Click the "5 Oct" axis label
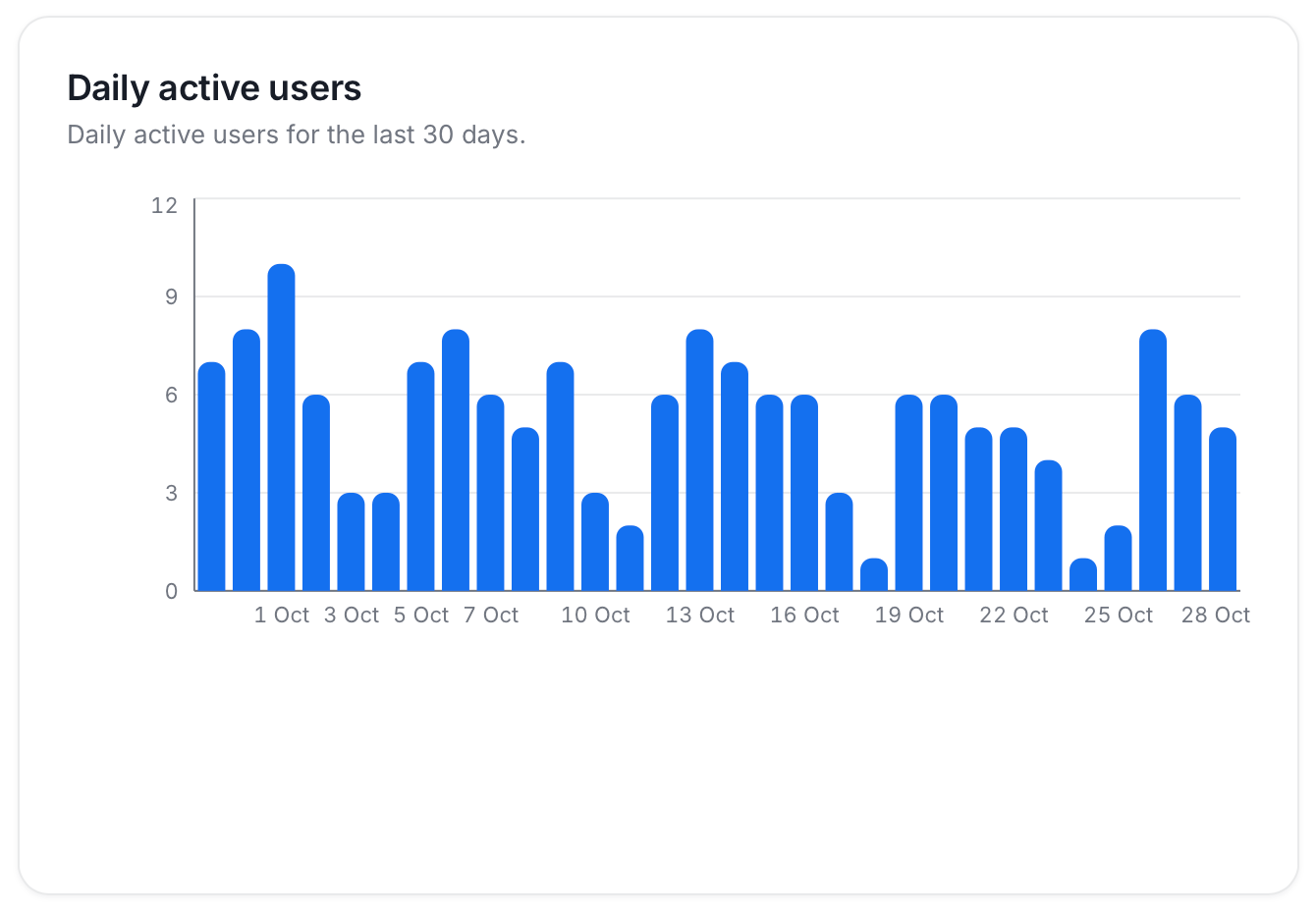The height and width of the screenshot is (911, 1316). point(421,616)
